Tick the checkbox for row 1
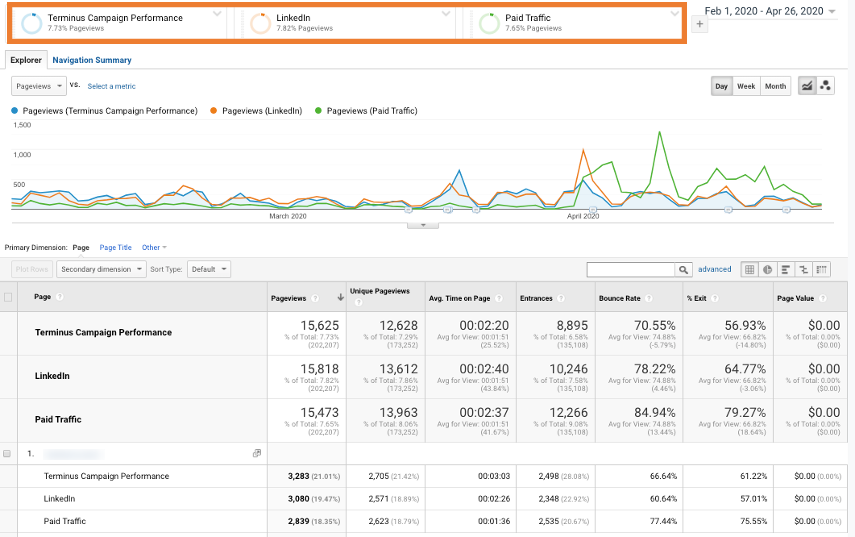 click(x=7, y=454)
